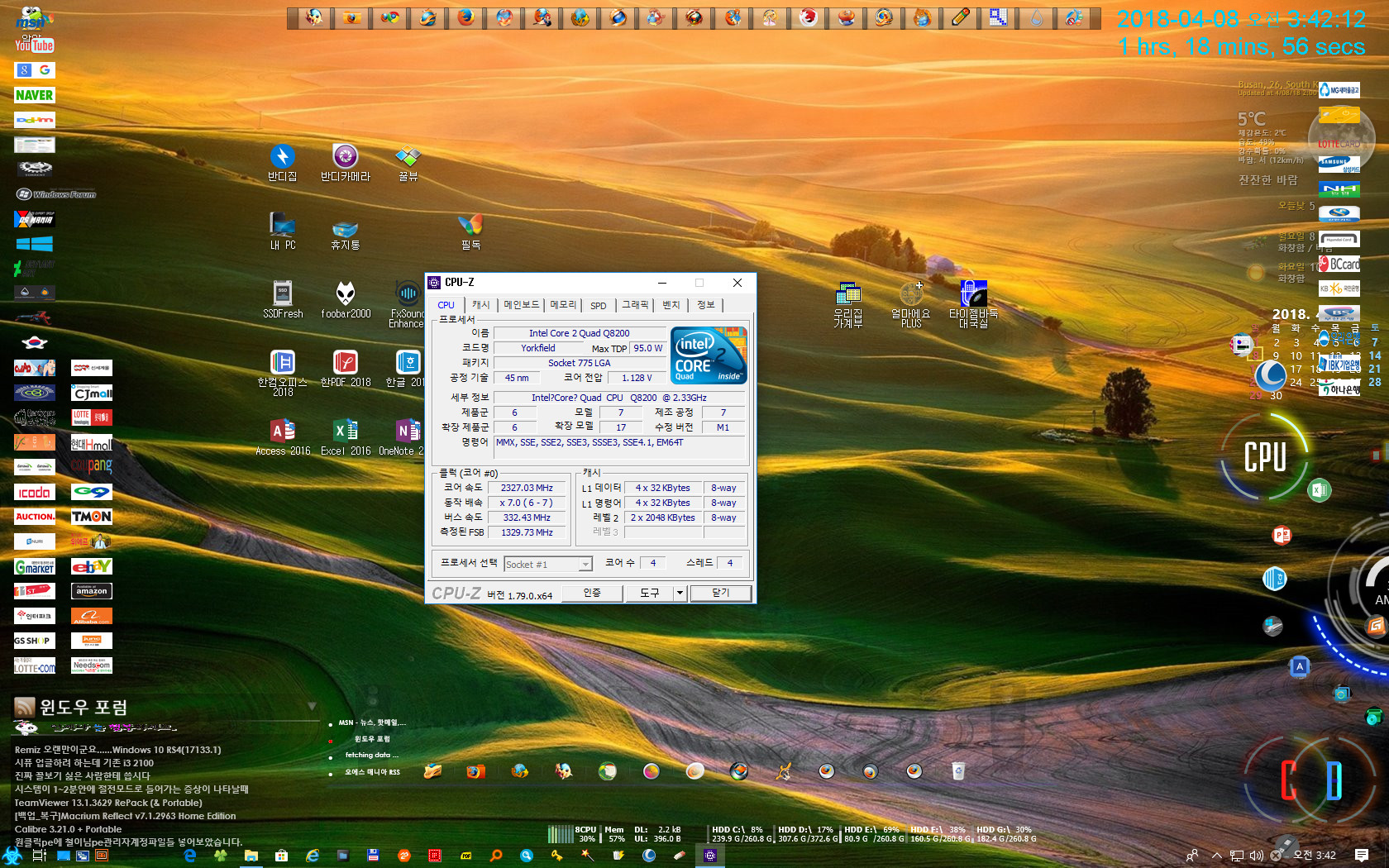Open the 얼마에요 PLUS desktop icon
The width and height of the screenshot is (1389, 868).
pos(911,305)
